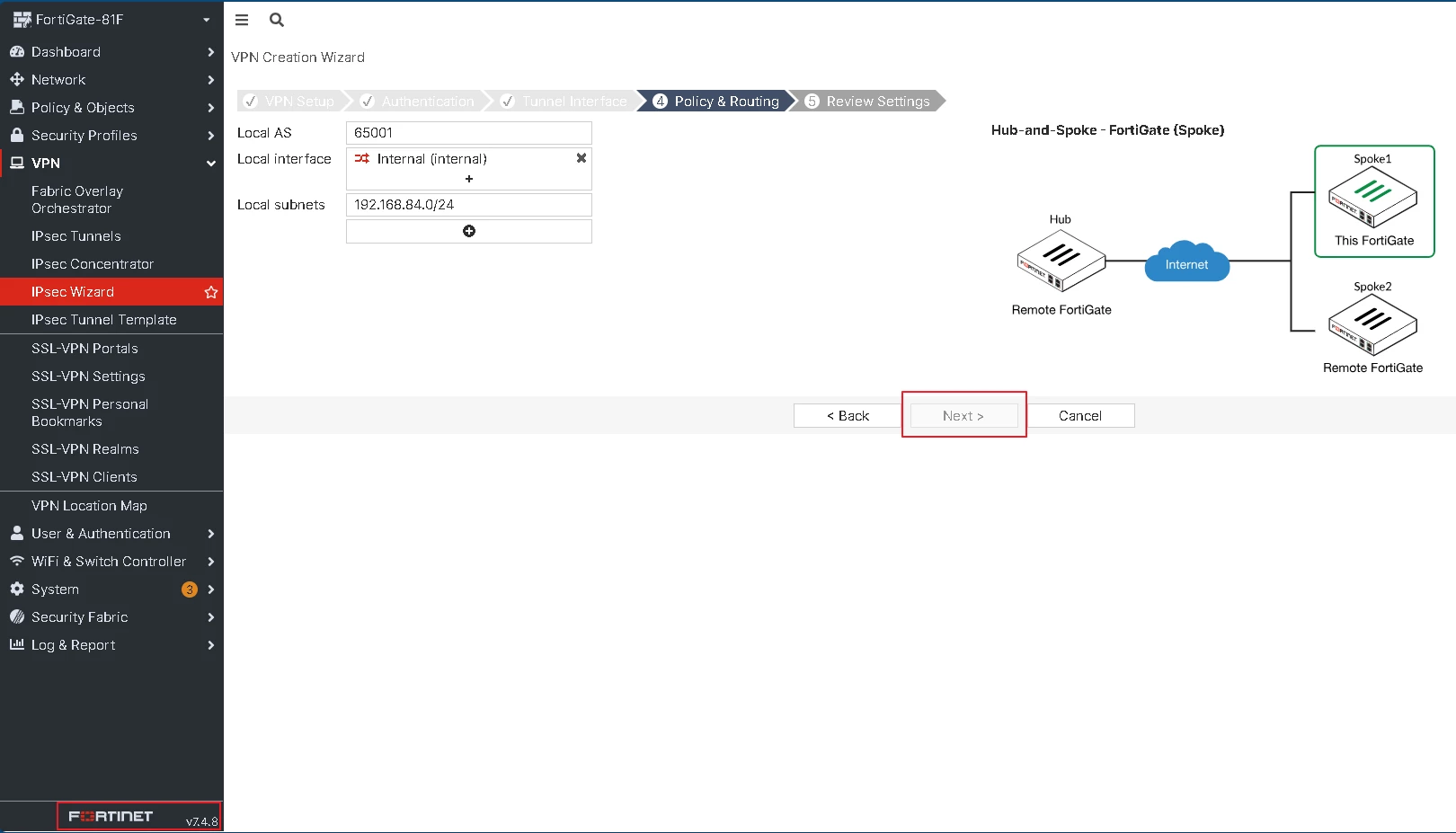The image size is (1456, 833).
Task: Click the Back button
Action: 848,416
